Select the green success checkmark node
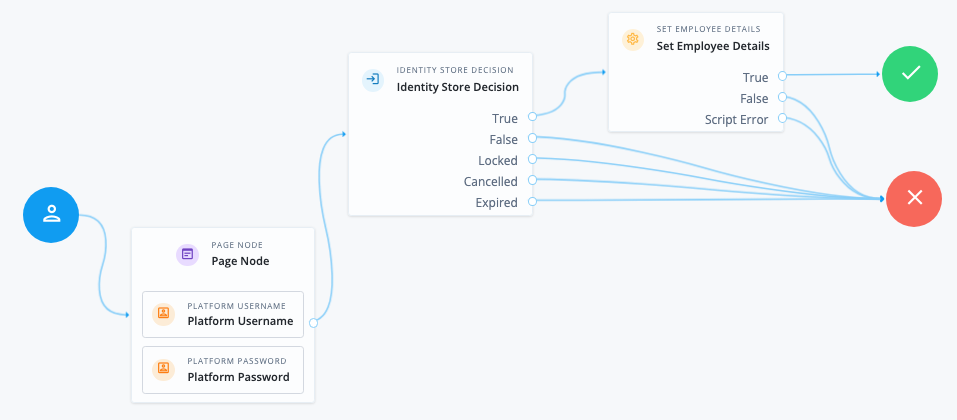This screenshot has height=420, width=957. pos(910,74)
